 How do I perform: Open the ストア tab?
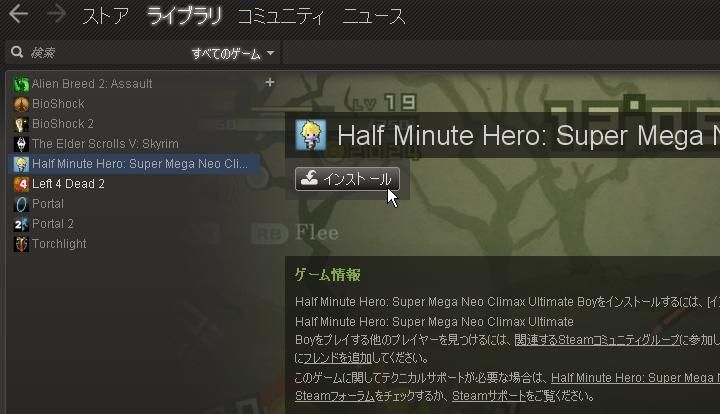click(106, 17)
